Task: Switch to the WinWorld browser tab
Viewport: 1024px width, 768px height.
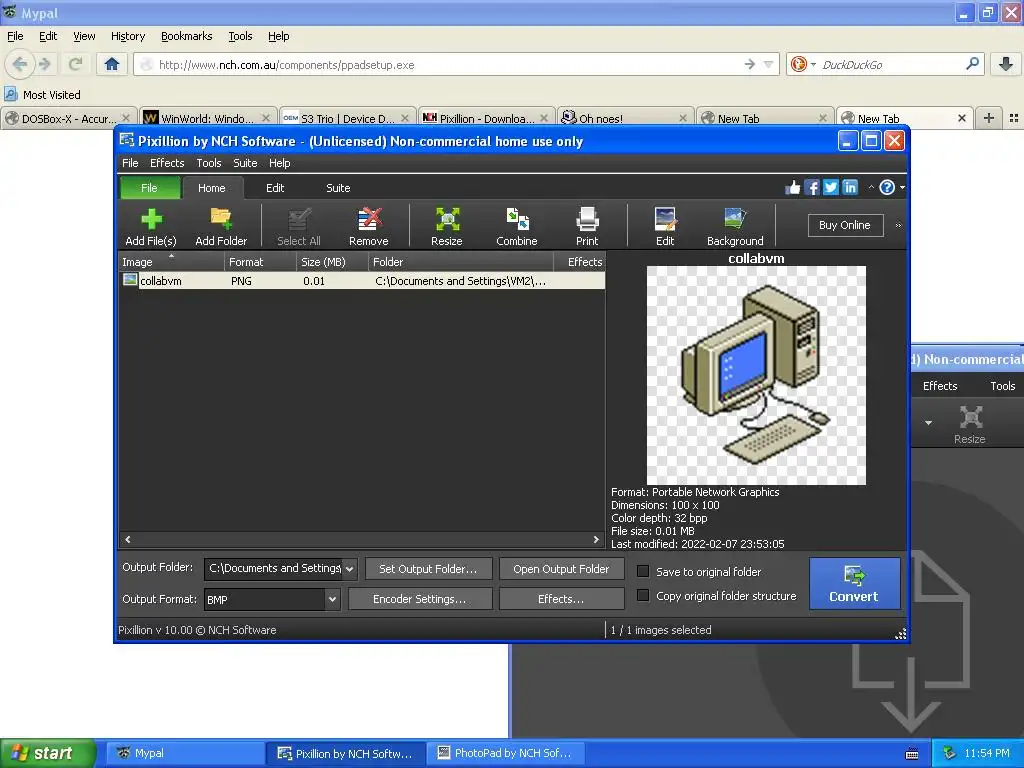Action: 208,118
